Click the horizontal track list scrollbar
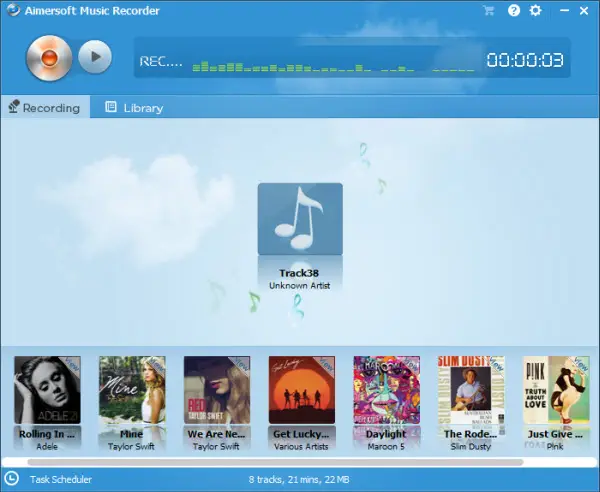The image size is (600, 492). 275,462
